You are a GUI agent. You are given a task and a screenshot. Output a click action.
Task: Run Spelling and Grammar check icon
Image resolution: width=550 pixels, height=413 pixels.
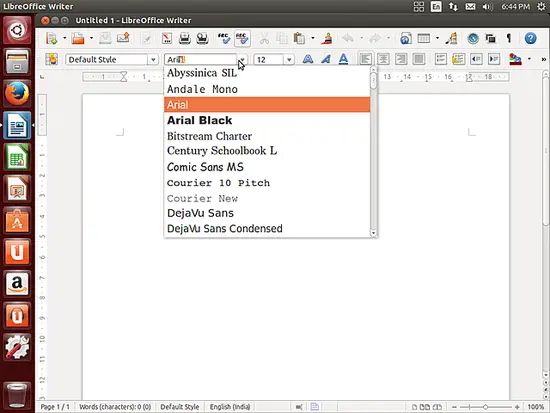click(x=224, y=38)
